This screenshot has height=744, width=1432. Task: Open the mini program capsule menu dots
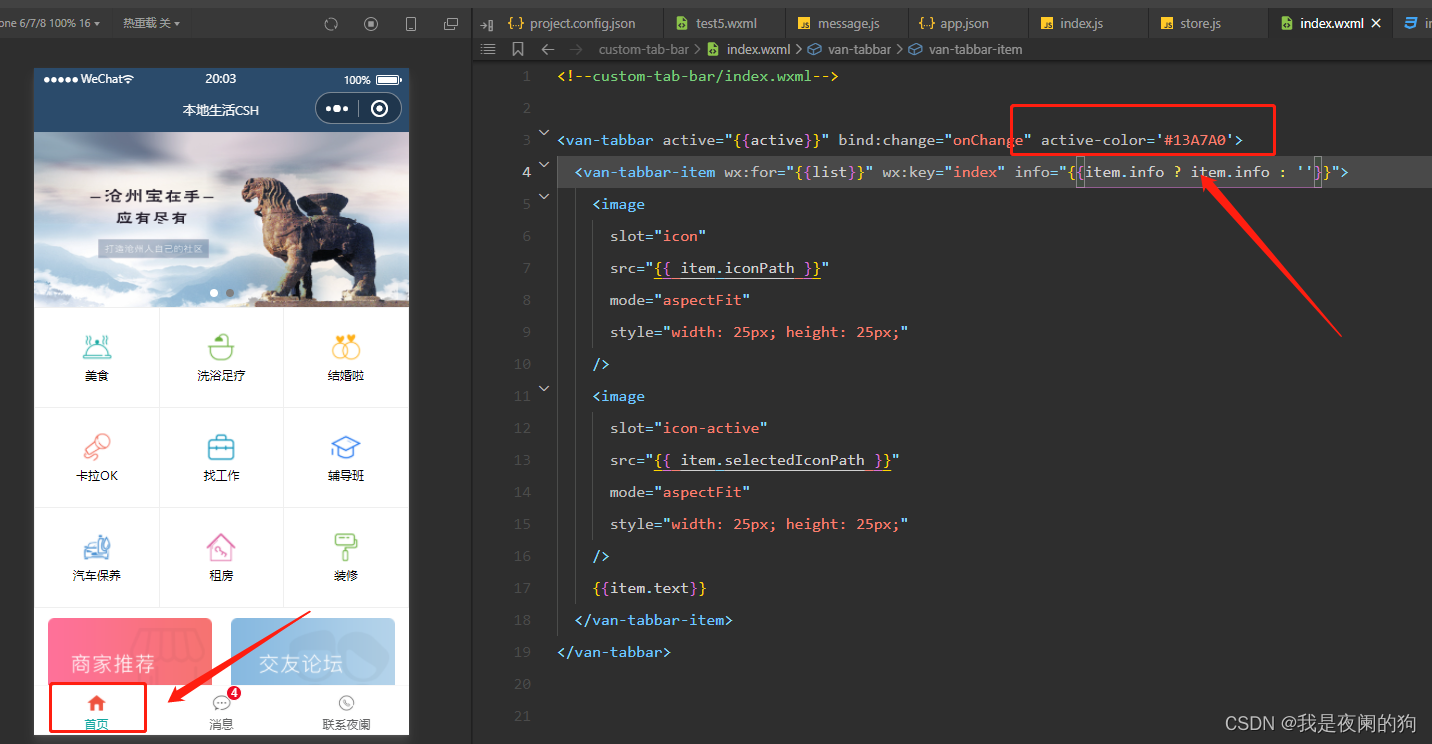tap(338, 109)
